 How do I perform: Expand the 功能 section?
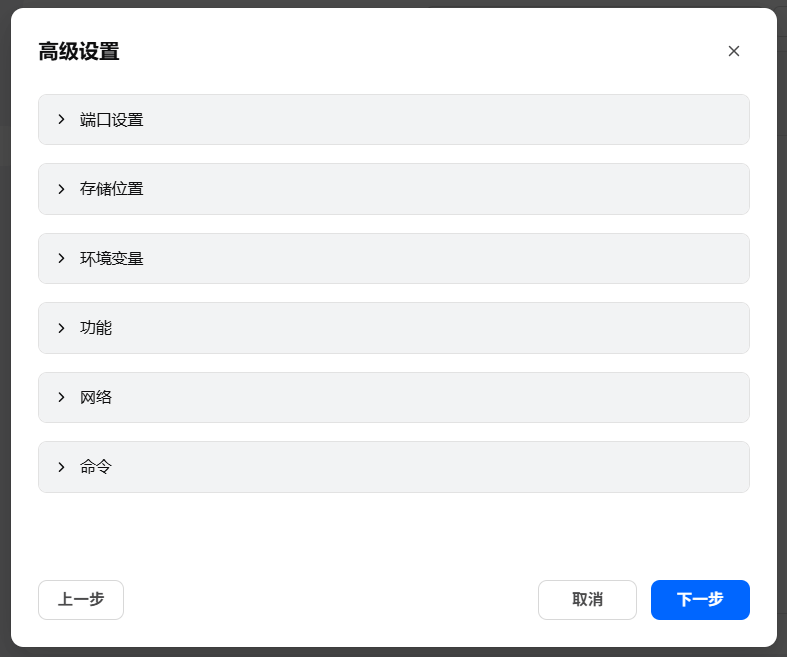tap(393, 328)
